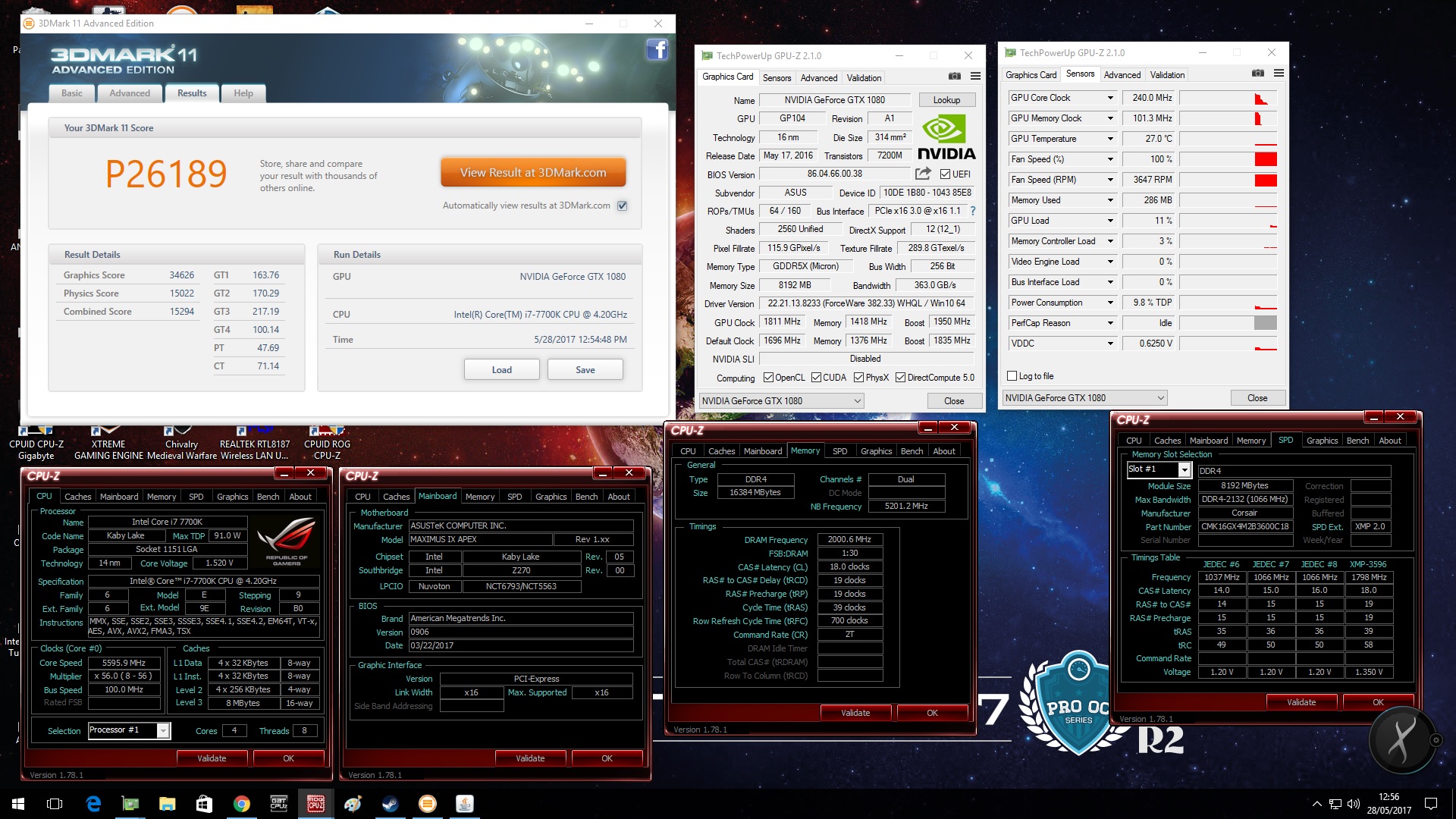Image resolution: width=1456 pixels, height=819 pixels.
Task: Toggle the DirectCompute 5.0 checkbox
Action: point(901,378)
